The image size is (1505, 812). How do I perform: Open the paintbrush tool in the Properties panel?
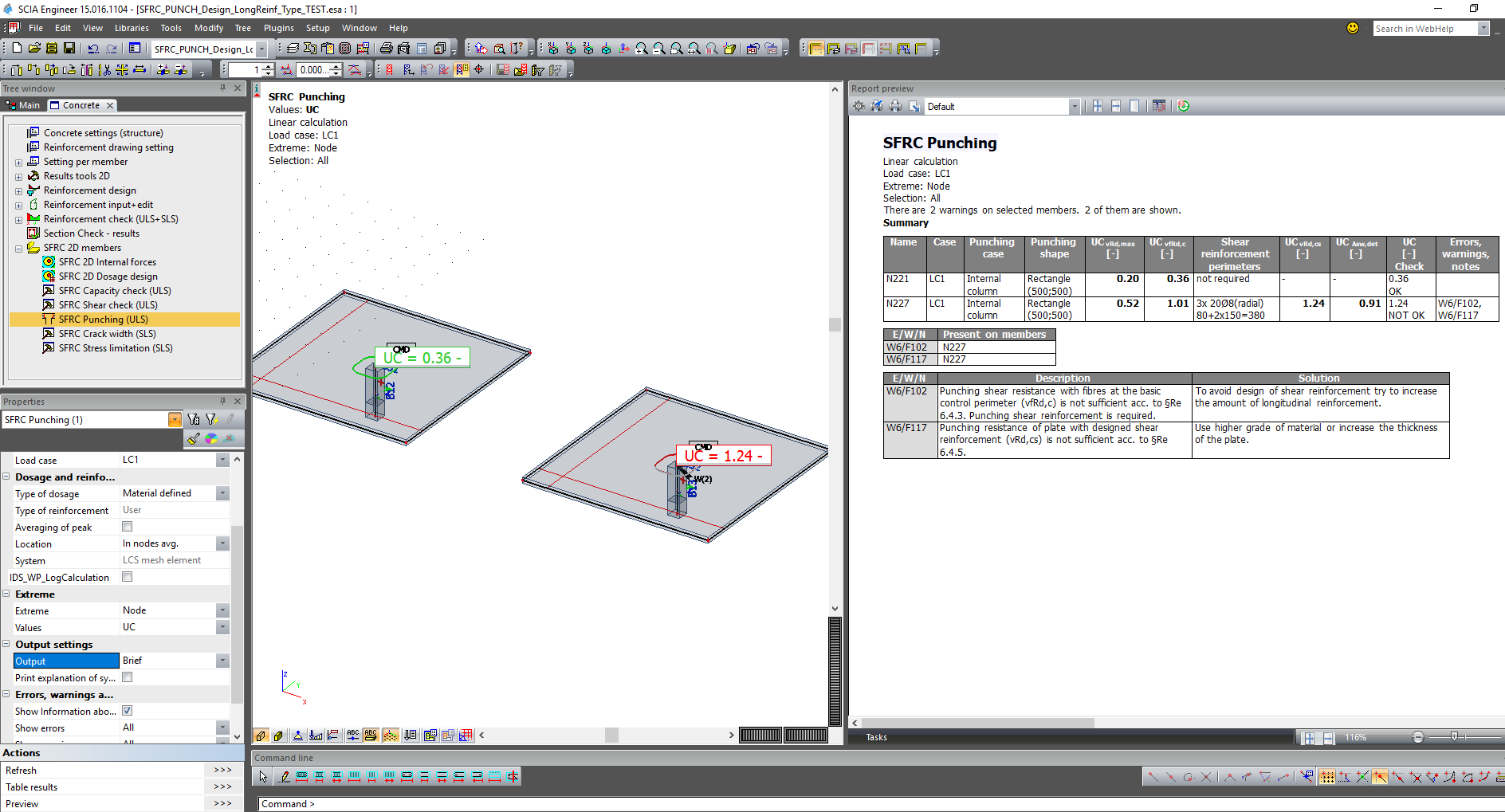click(194, 438)
